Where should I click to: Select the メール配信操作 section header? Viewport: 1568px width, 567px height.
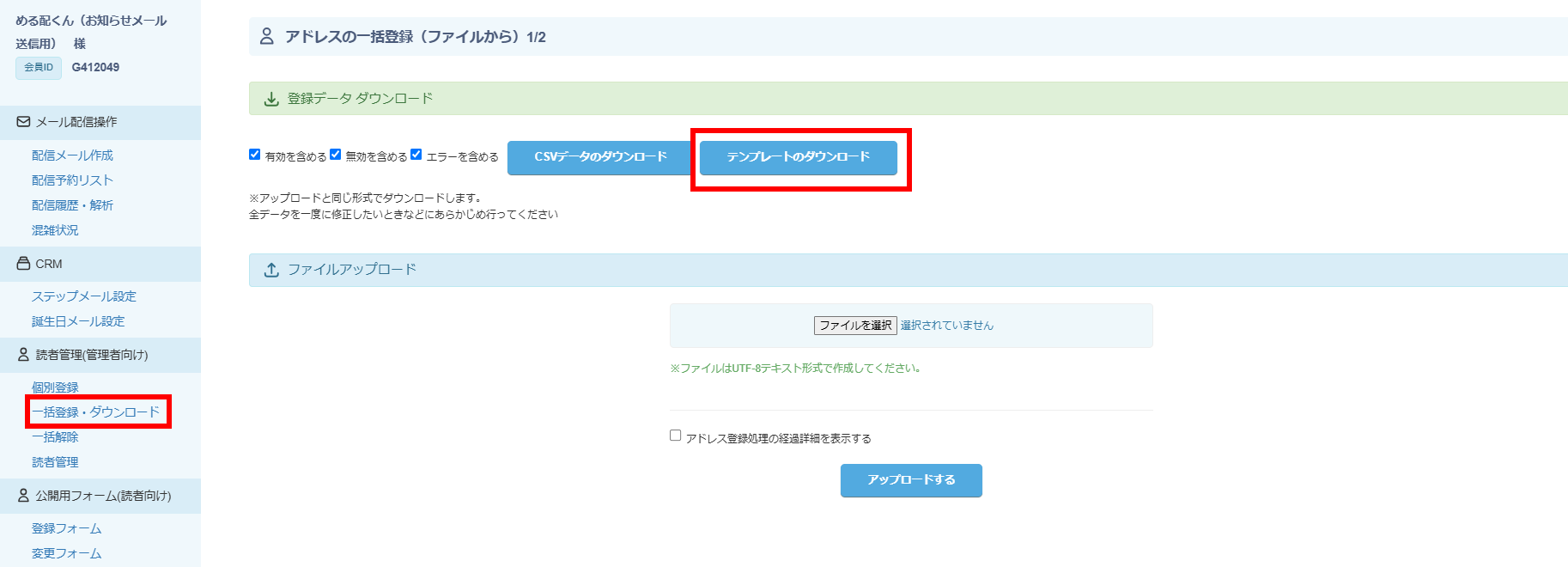(x=100, y=123)
